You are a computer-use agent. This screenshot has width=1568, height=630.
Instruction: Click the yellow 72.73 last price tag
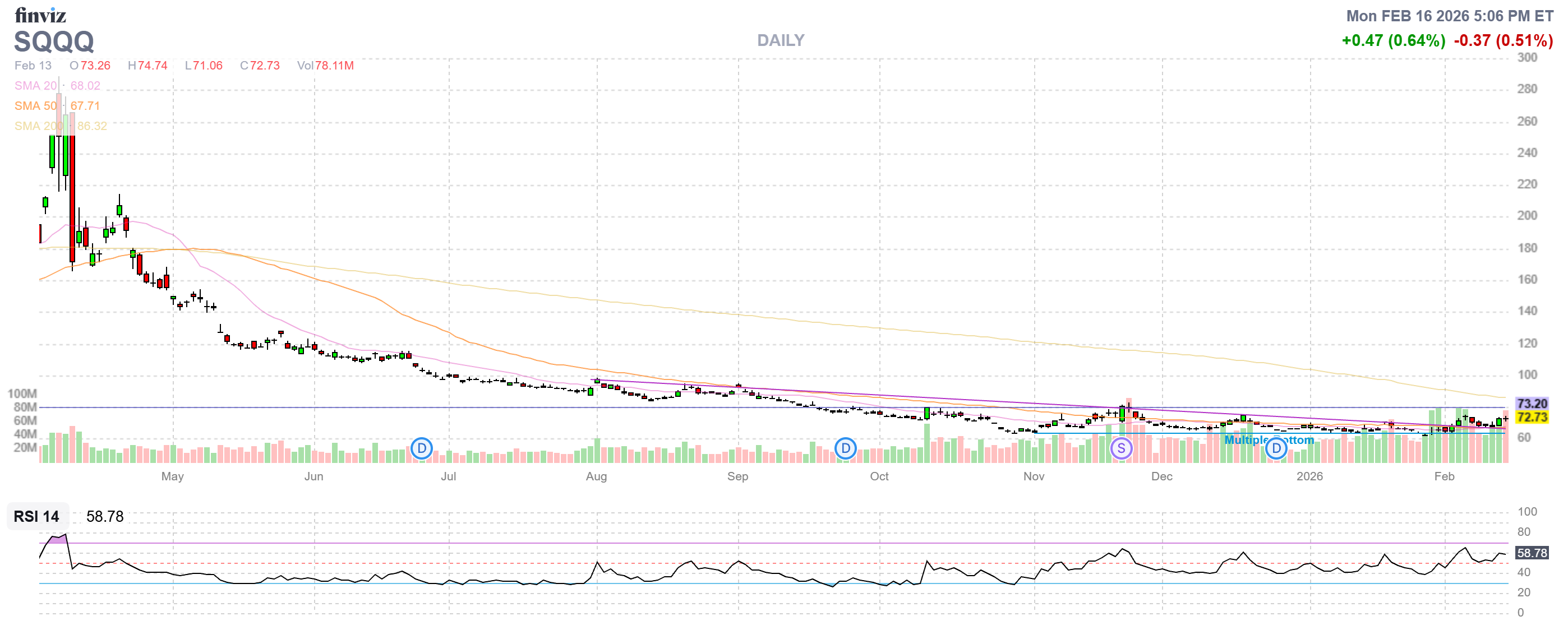click(1532, 417)
